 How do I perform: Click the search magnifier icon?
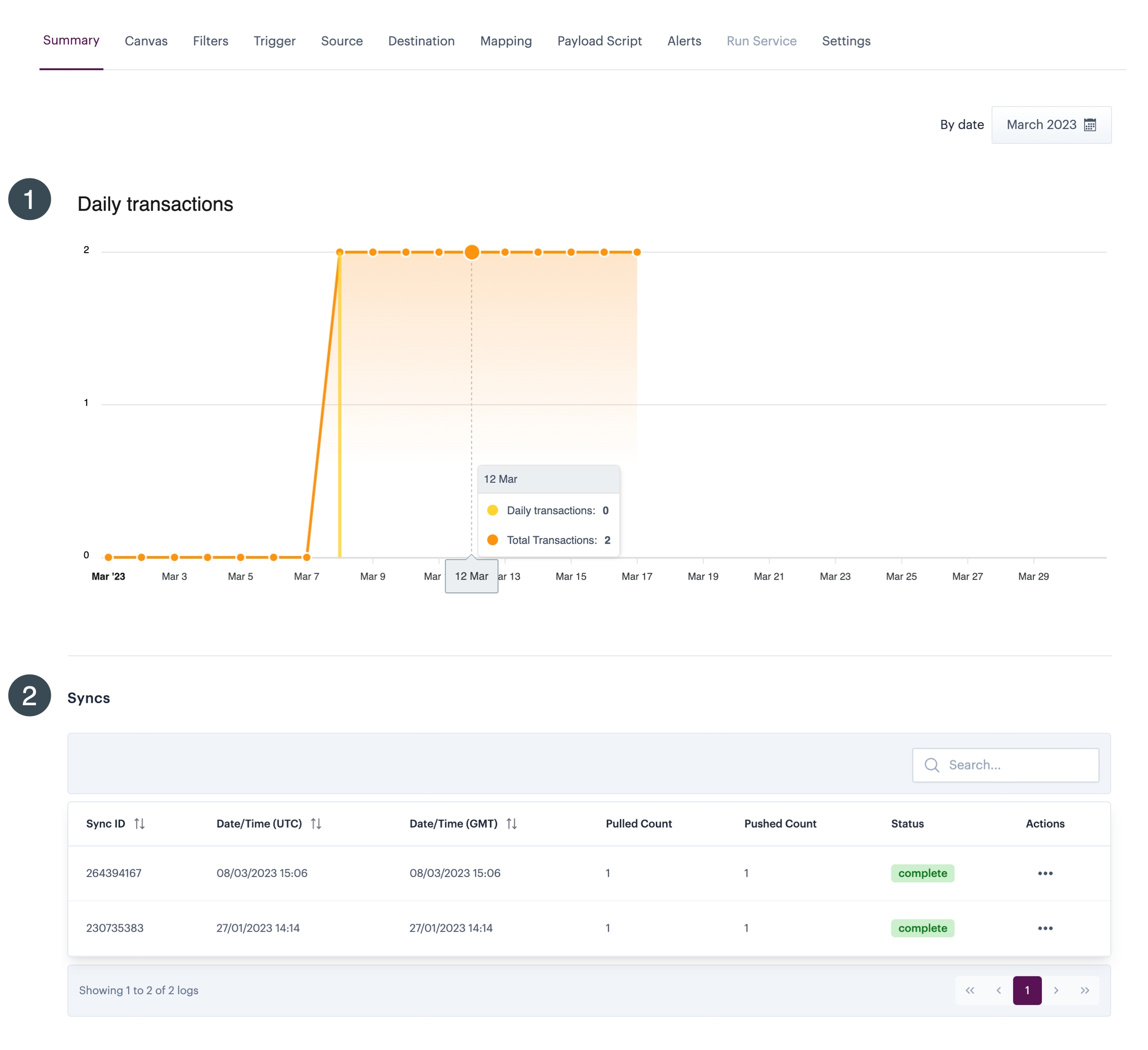tap(932, 765)
